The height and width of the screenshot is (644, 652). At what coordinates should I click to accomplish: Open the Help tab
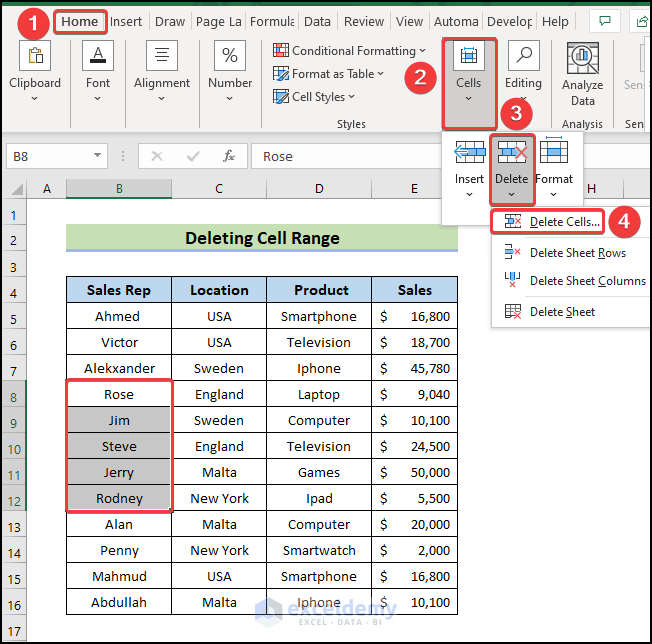coord(555,21)
